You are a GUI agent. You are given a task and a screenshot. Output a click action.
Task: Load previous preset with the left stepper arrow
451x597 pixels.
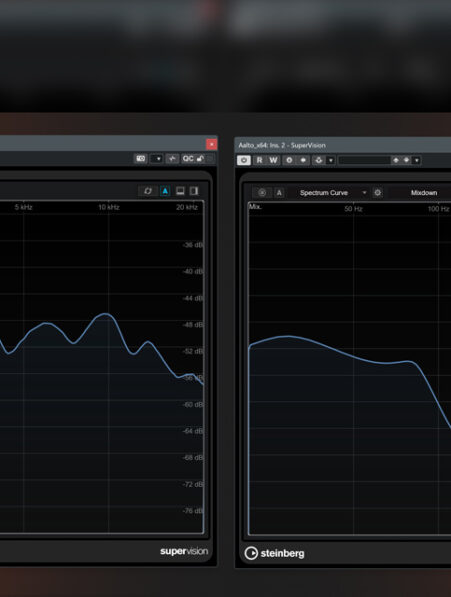tap(396, 160)
